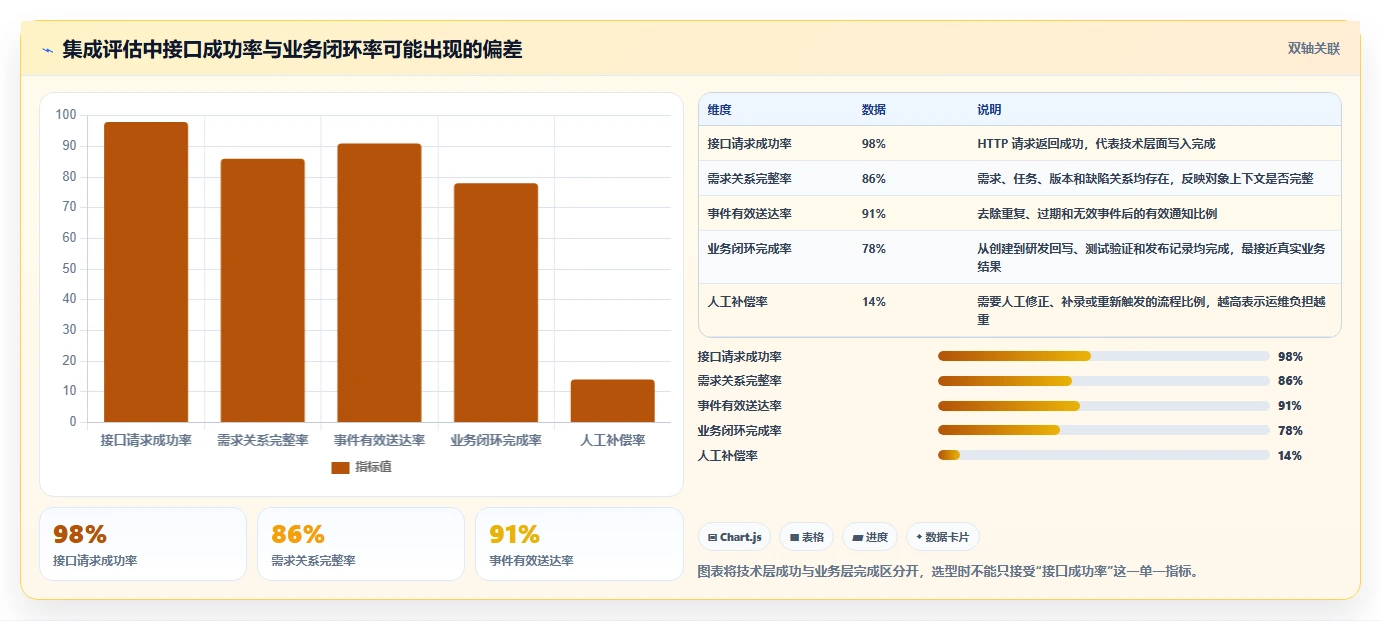Click x-axis label 业务闭环完成率

click(496, 441)
